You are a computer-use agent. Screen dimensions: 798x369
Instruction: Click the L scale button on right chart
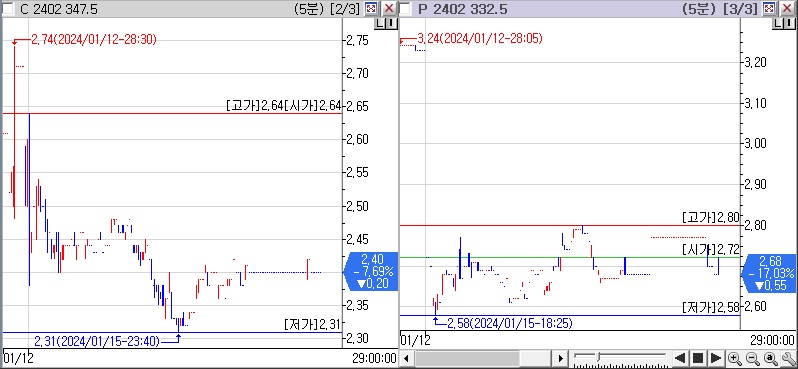tap(779, 23)
